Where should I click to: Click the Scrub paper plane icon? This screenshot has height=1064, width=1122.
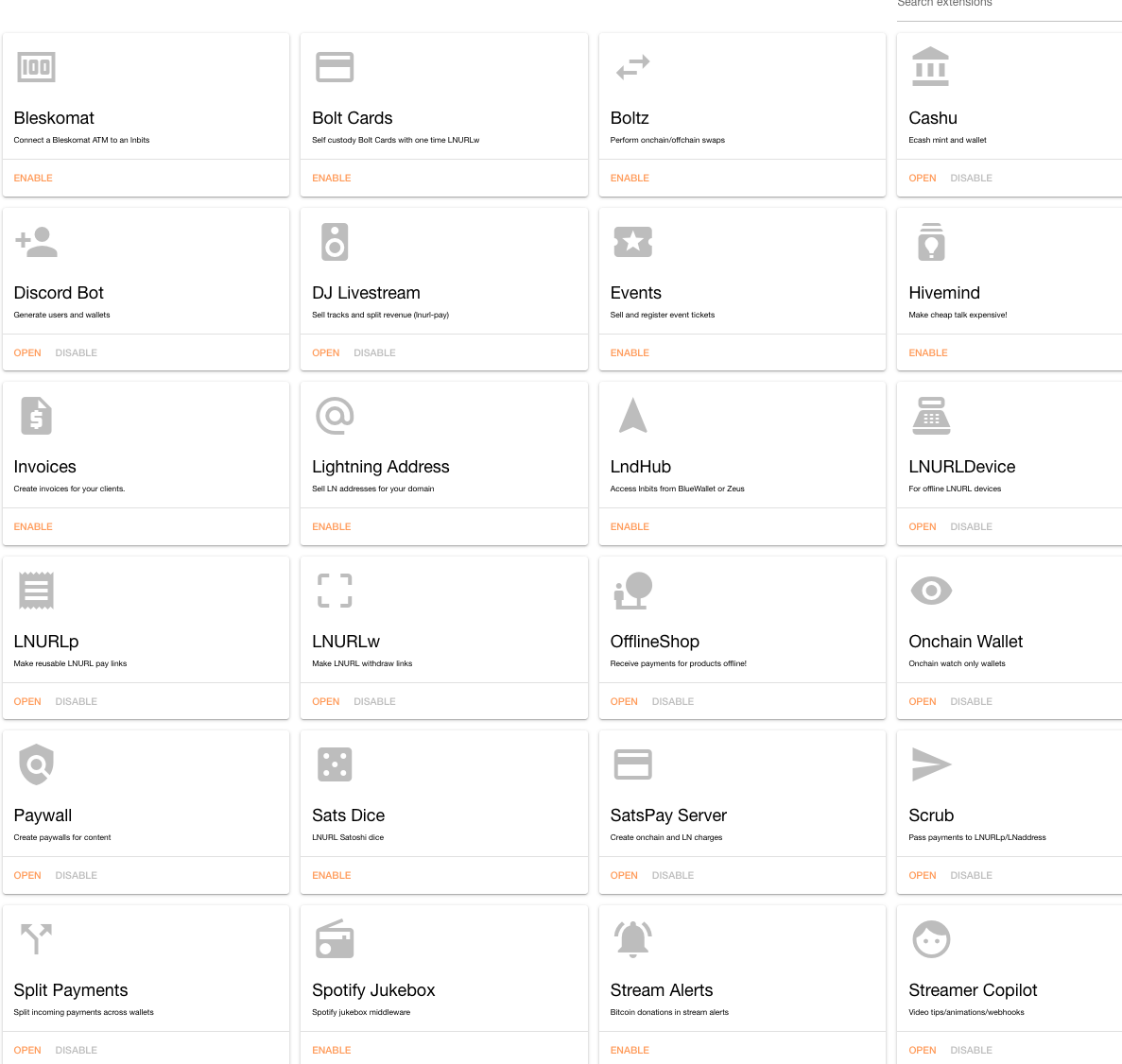click(931, 764)
